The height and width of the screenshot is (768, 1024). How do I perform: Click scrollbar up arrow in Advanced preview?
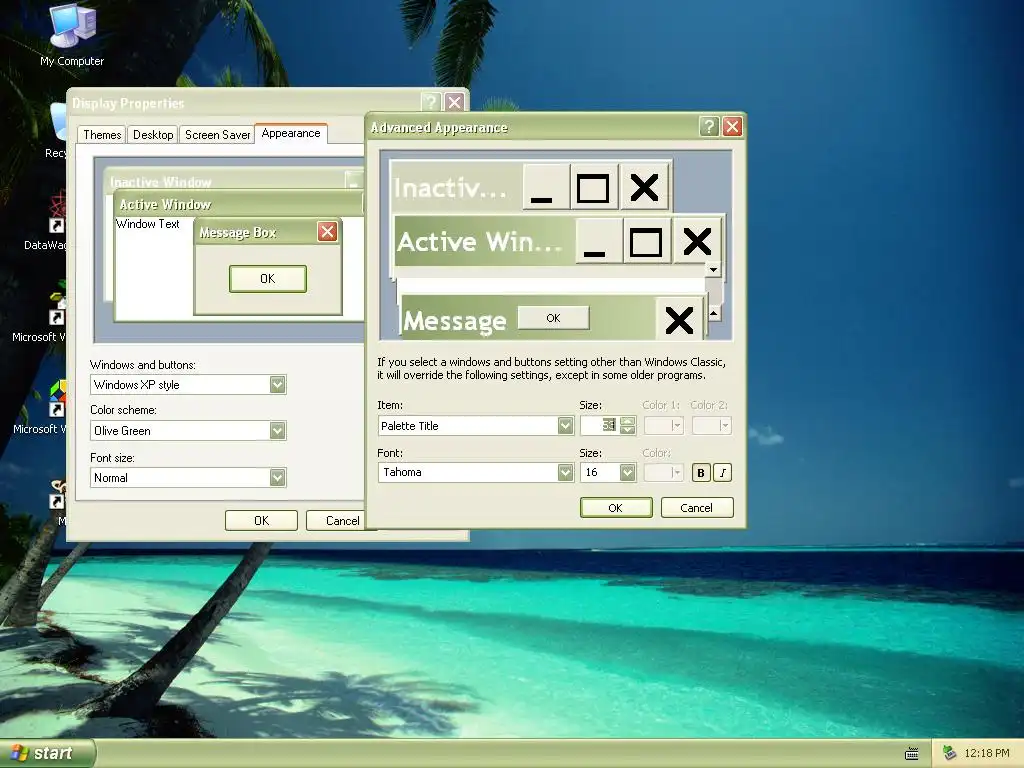[714, 314]
